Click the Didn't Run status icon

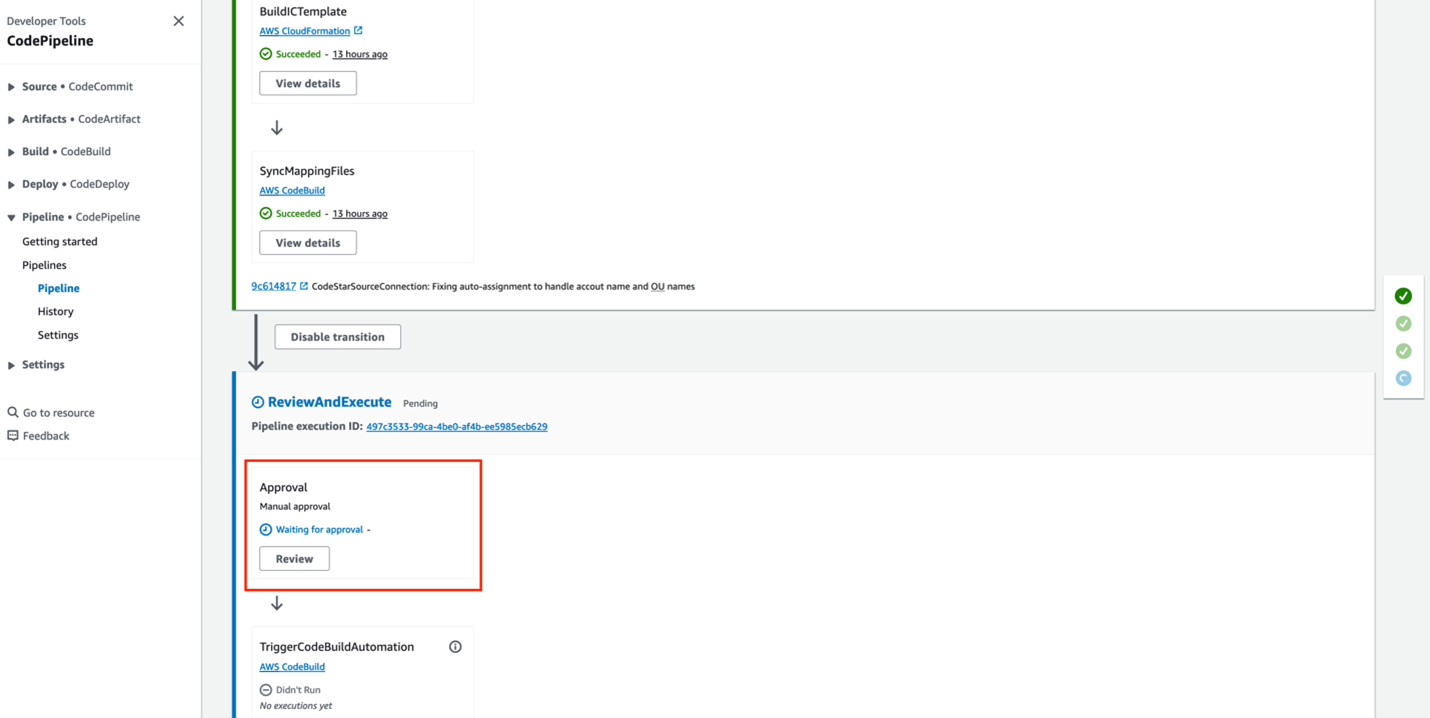pyautogui.click(x=264, y=689)
